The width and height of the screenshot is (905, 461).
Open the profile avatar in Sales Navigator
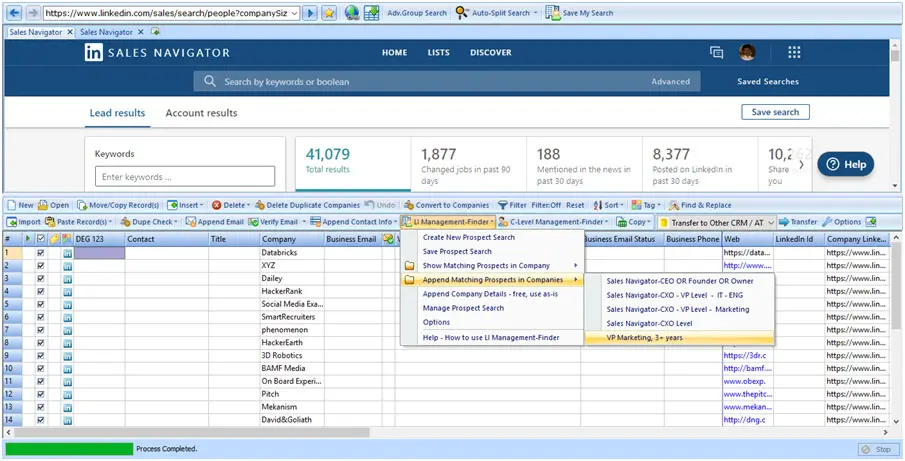click(x=747, y=53)
